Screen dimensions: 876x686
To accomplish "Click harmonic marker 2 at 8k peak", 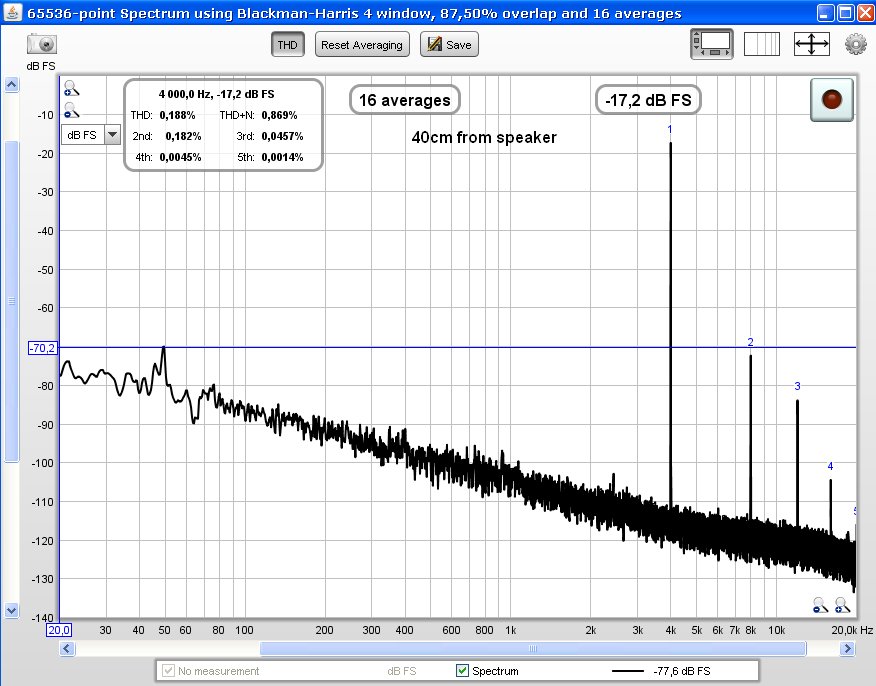I will [x=750, y=342].
